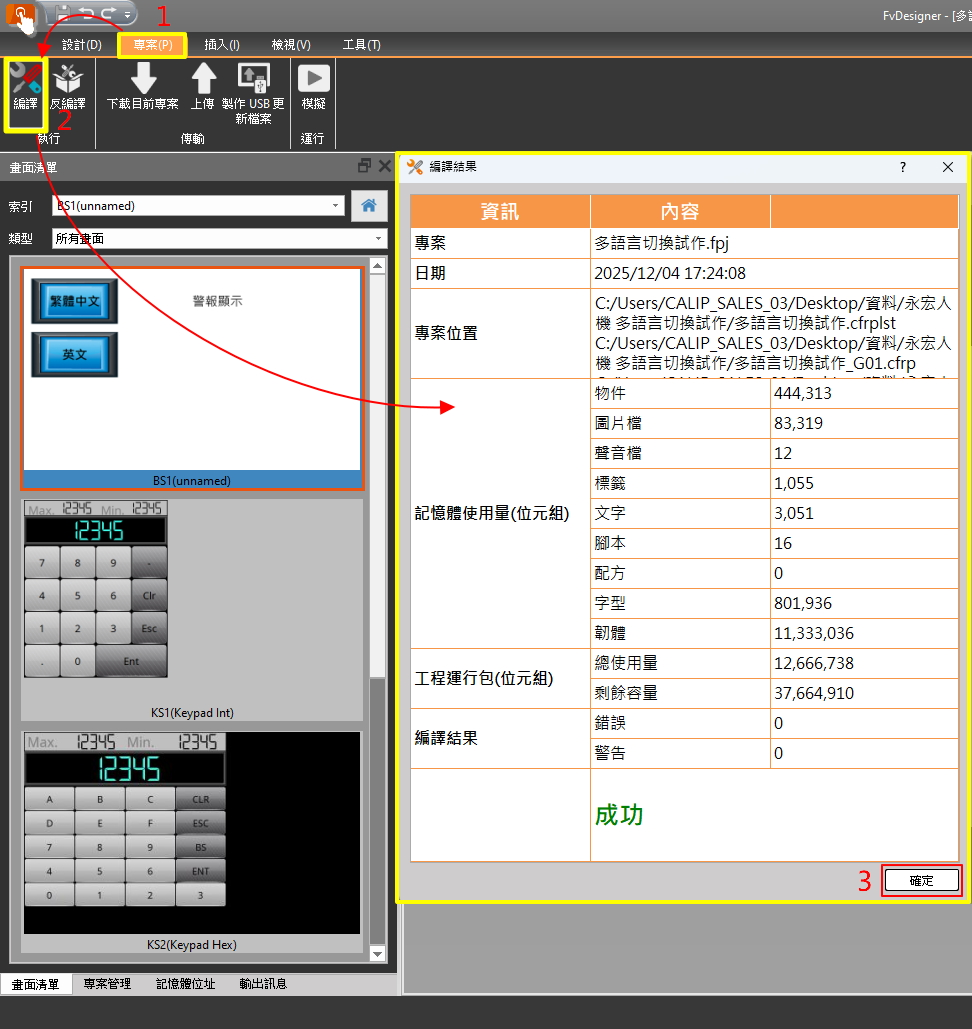972x1029 pixels.
Task: Open quick access toolbar customize arrow
Action: (128, 15)
